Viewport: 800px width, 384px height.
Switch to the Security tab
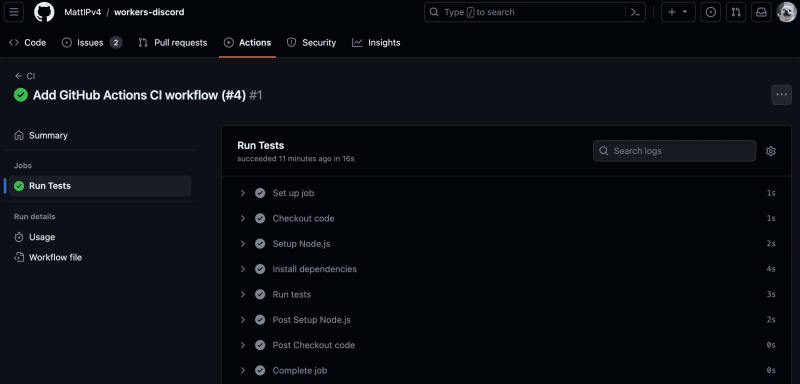[311, 43]
